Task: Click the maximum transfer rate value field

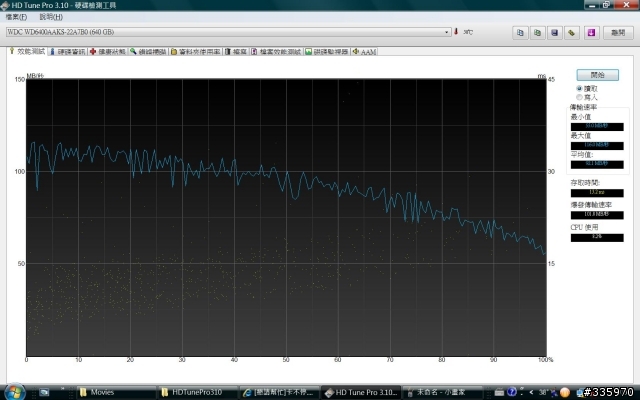Action: [x=597, y=146]
